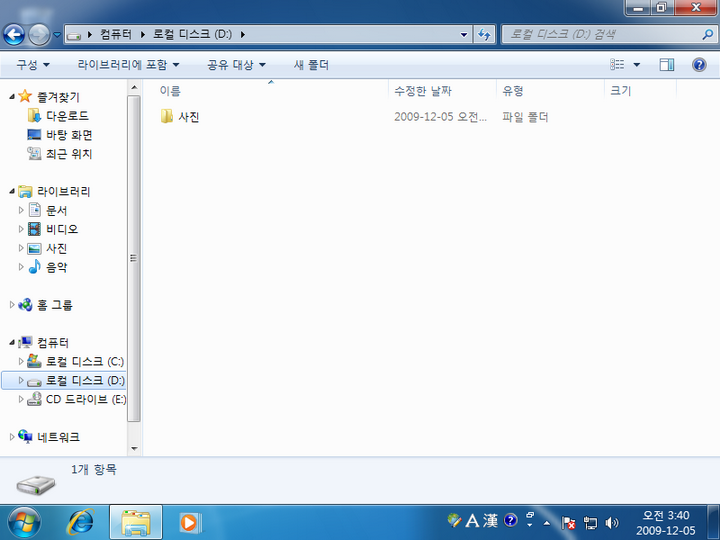The image size is (720, 540).
Task: Select 즐겨찾기 star item
Action: (x=25, y=96)
